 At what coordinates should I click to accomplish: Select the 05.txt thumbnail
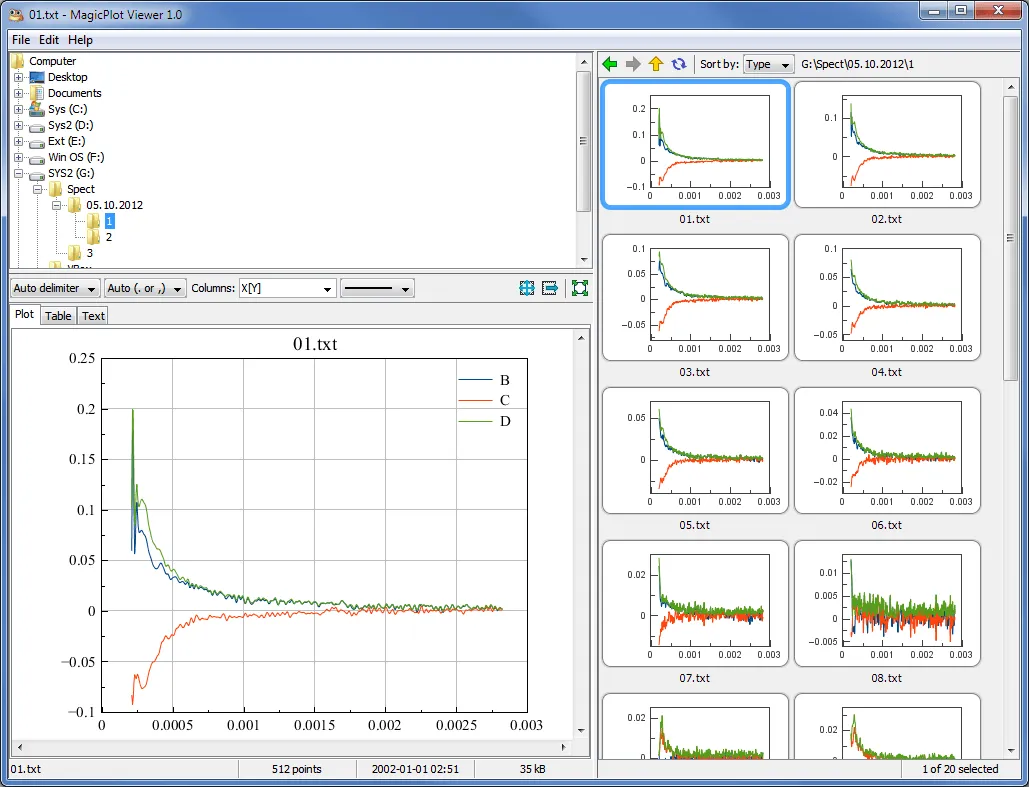click(694, 450)
